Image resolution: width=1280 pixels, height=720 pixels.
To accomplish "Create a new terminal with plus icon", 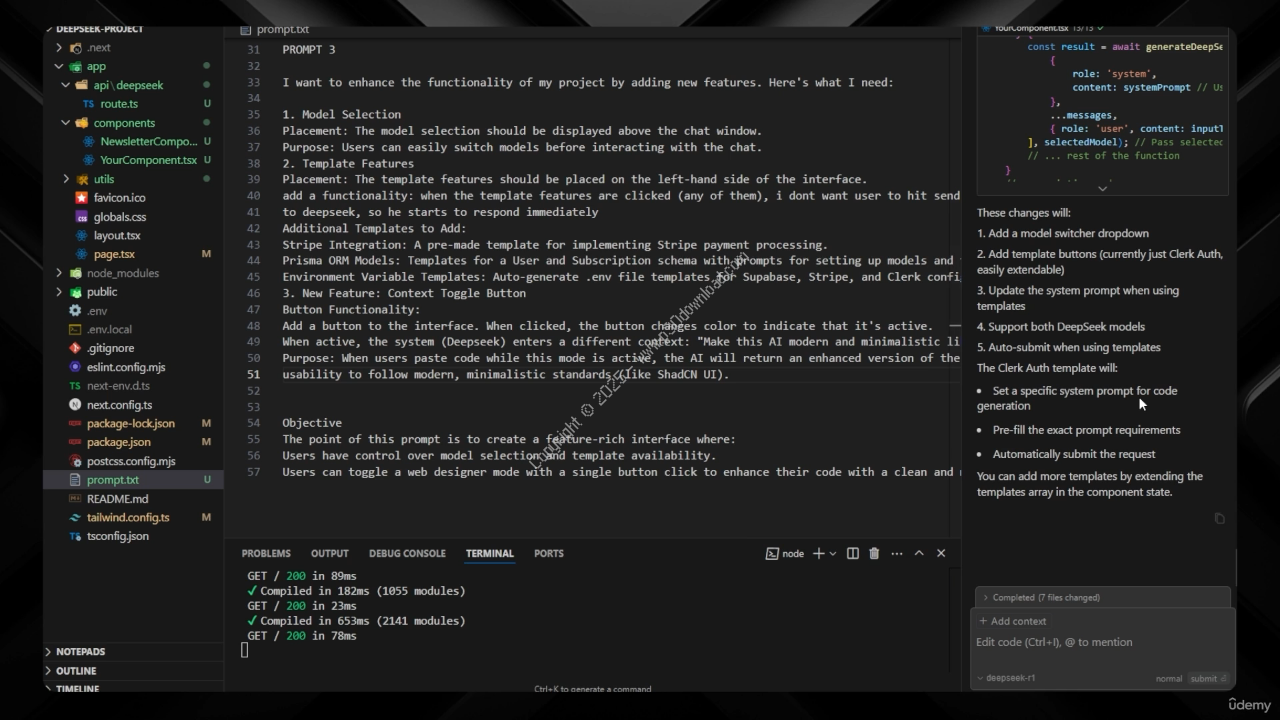I will 817,553.
